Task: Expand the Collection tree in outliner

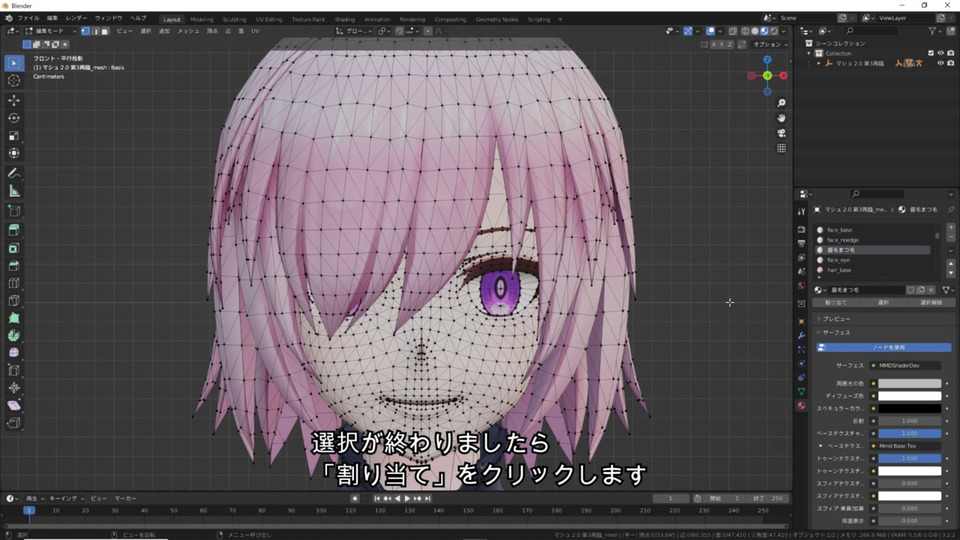Action: (809, 53)
